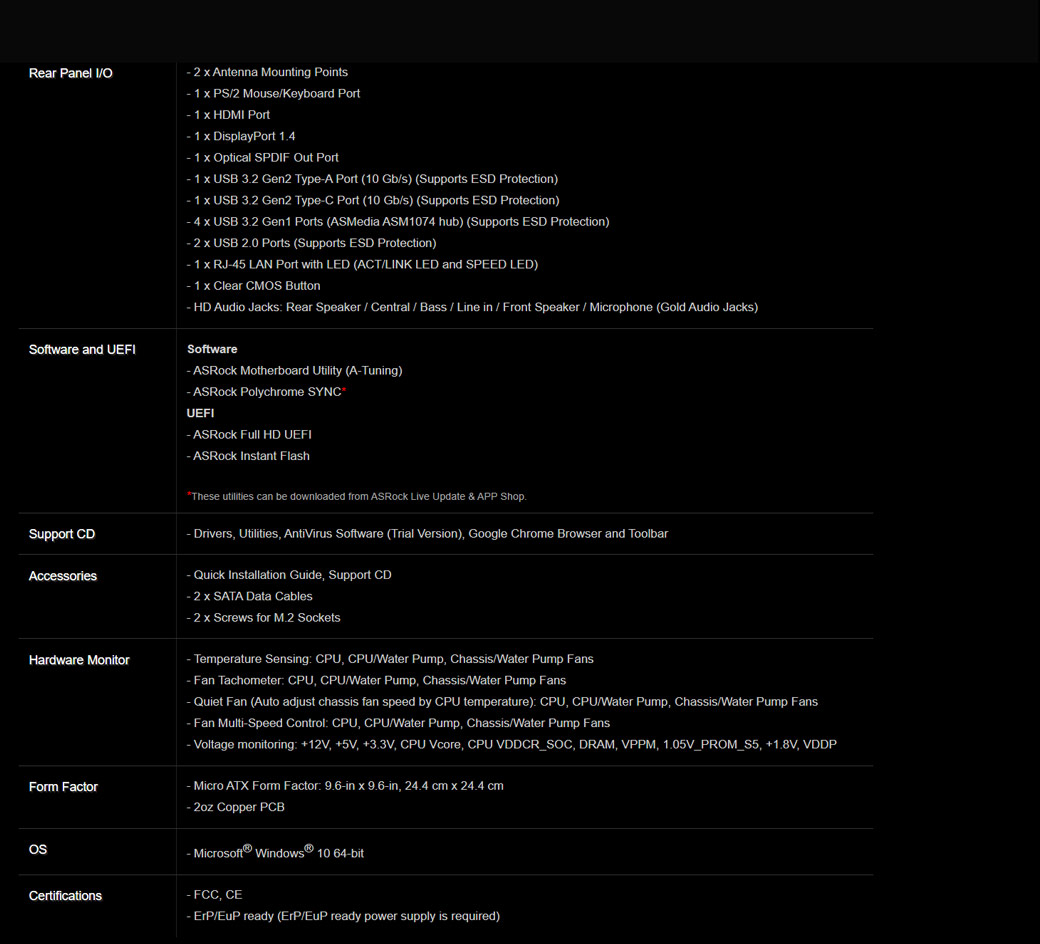Click the DisplayPort 1.4 line
Viewport: 1040px width, 944px height.
coord(241,136)
